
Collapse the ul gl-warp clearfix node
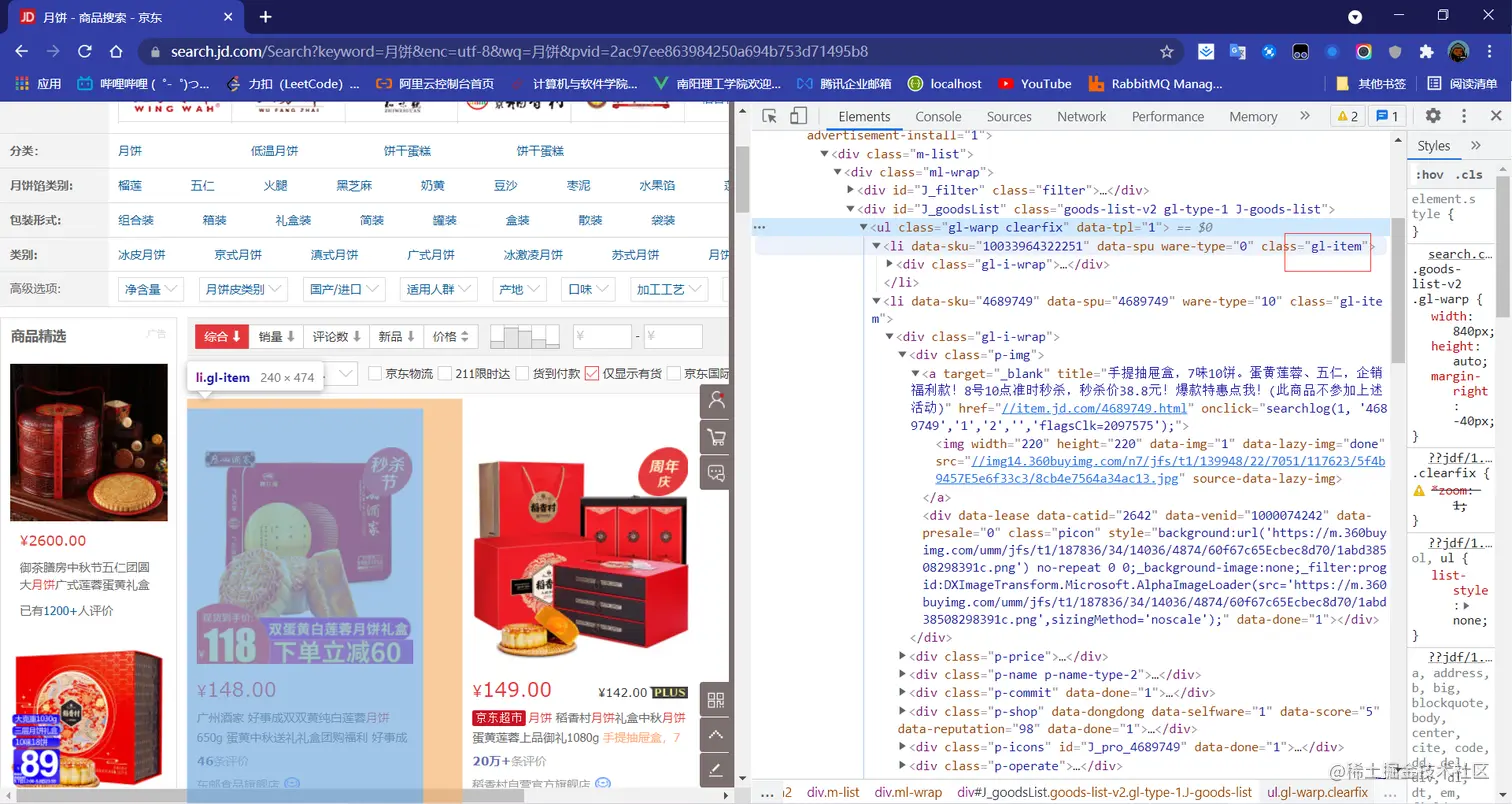(864, 227)
